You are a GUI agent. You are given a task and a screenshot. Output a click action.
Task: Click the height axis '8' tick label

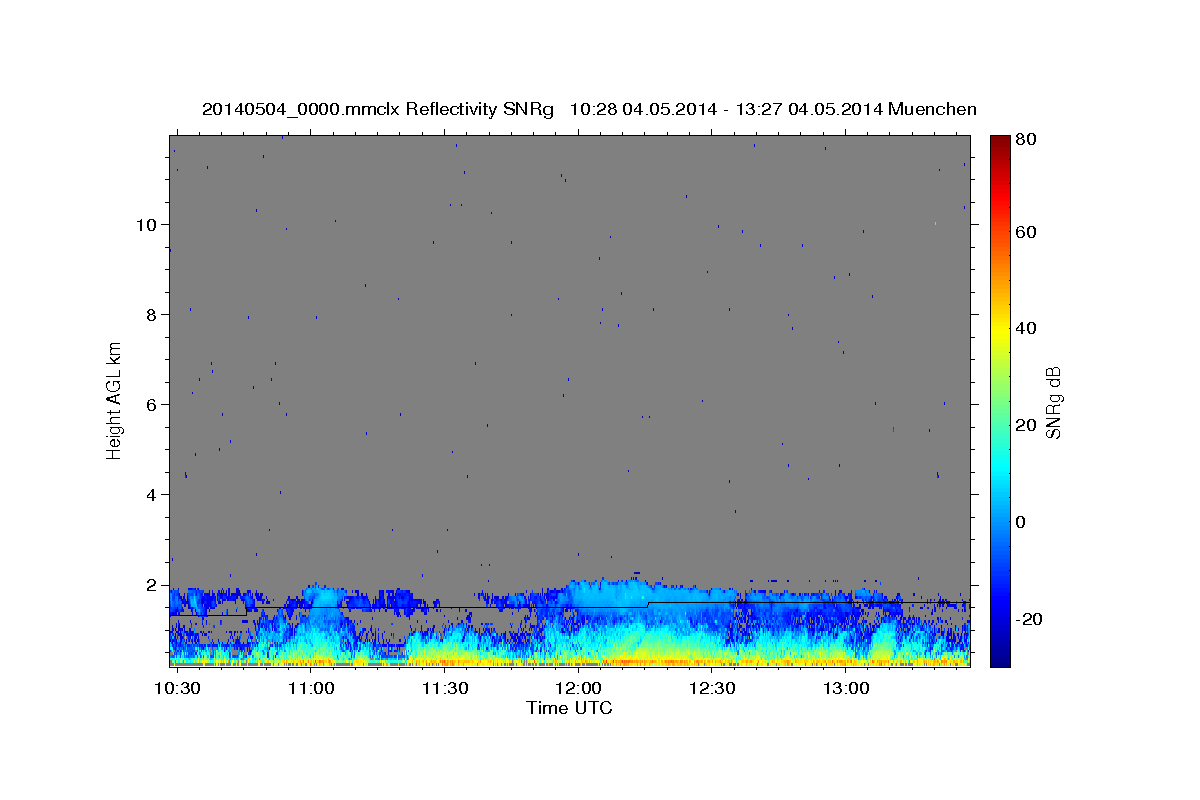click(x=152, y=314)
